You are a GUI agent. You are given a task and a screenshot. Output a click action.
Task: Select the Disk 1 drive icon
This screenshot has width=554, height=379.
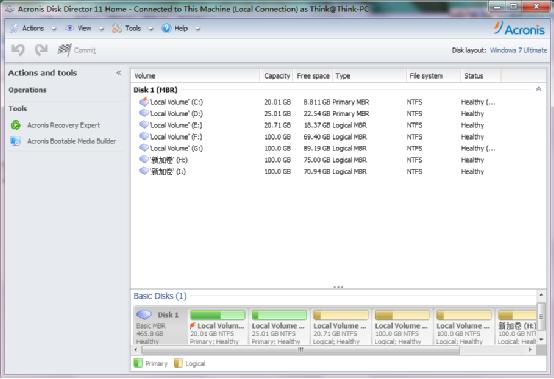click(x=144, y=314)
